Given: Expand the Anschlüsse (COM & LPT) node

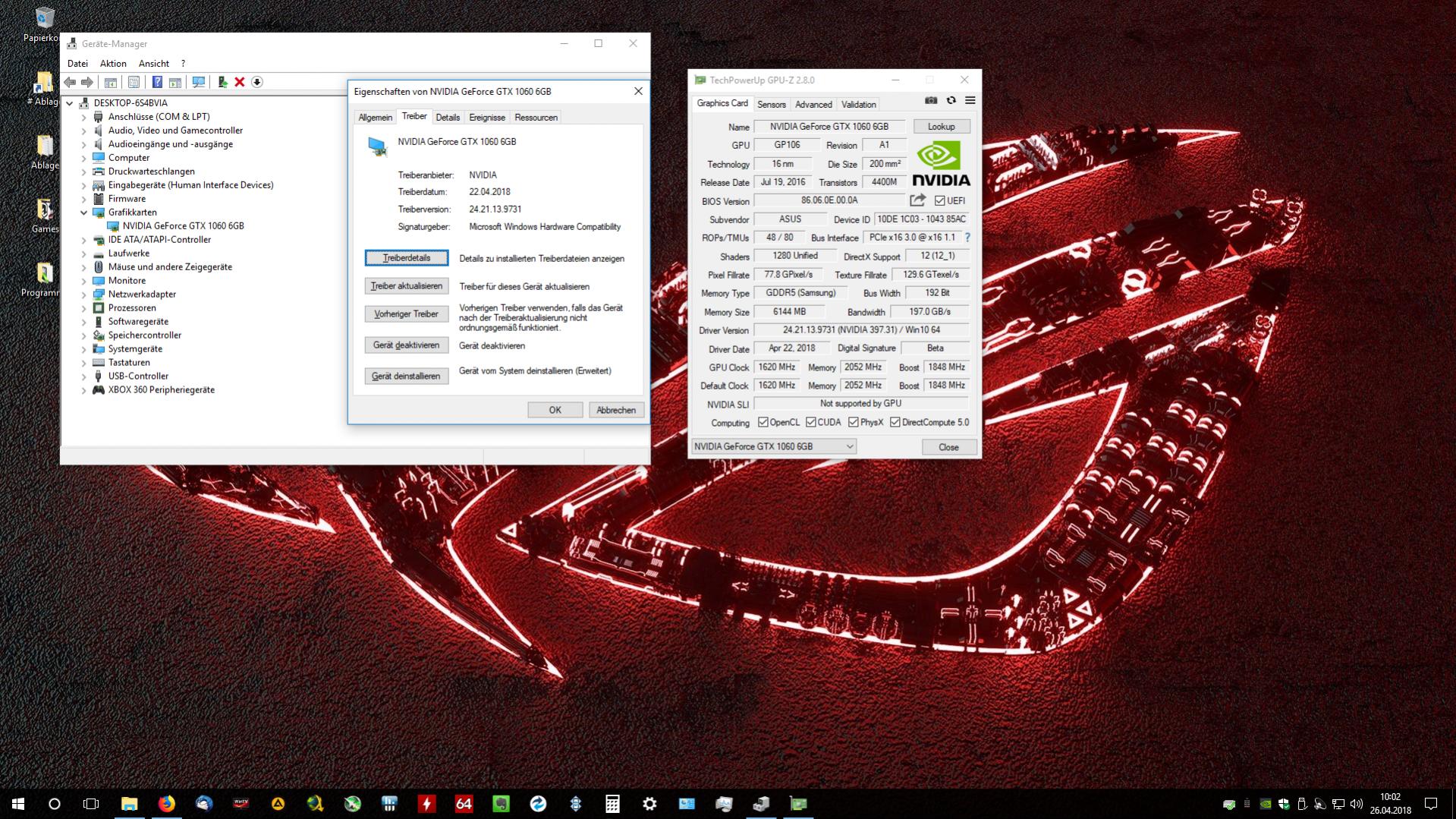Looking at the screenshot, I should [x=84, y=117].
